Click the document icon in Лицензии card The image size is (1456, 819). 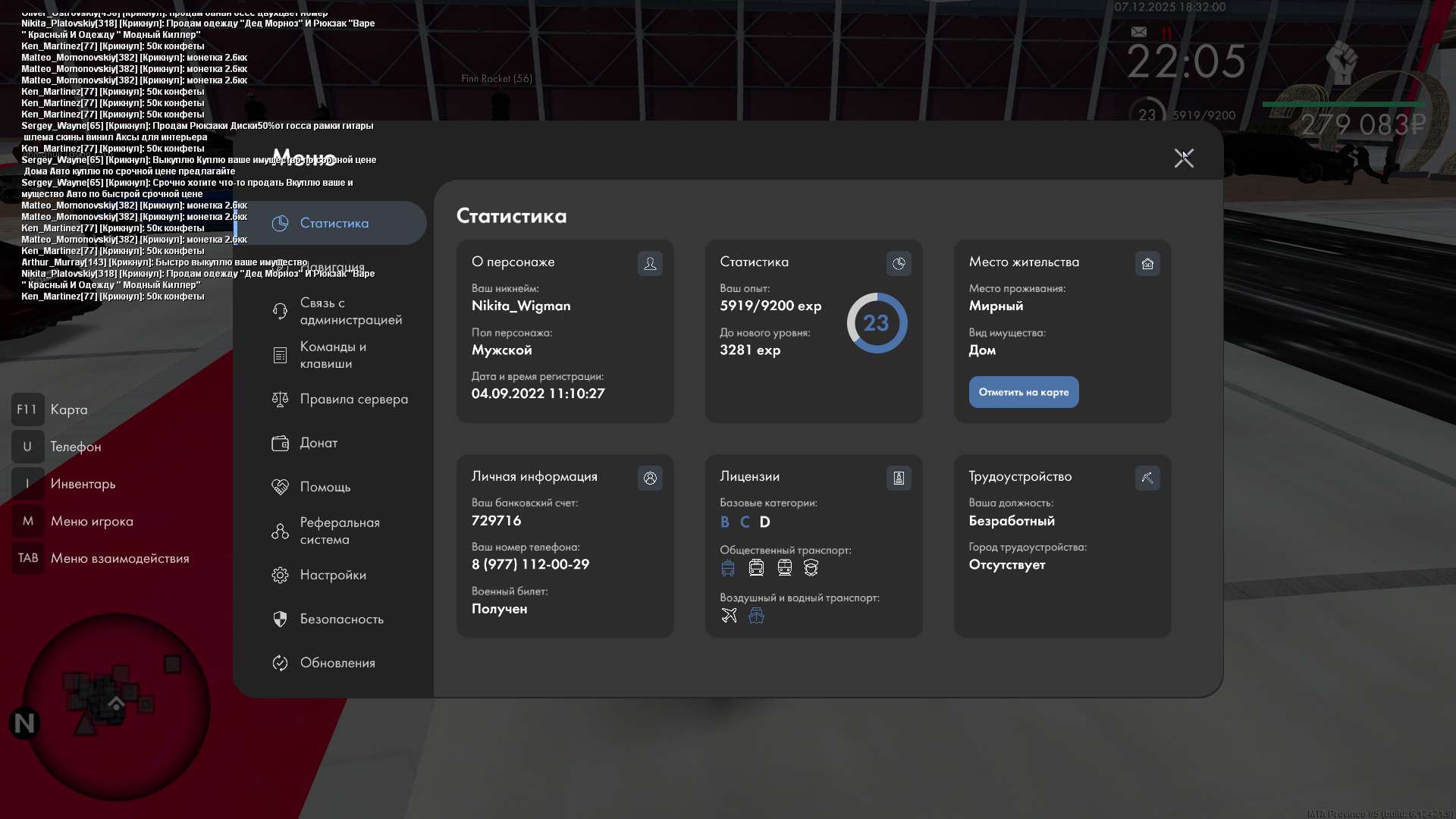(899, 478)
